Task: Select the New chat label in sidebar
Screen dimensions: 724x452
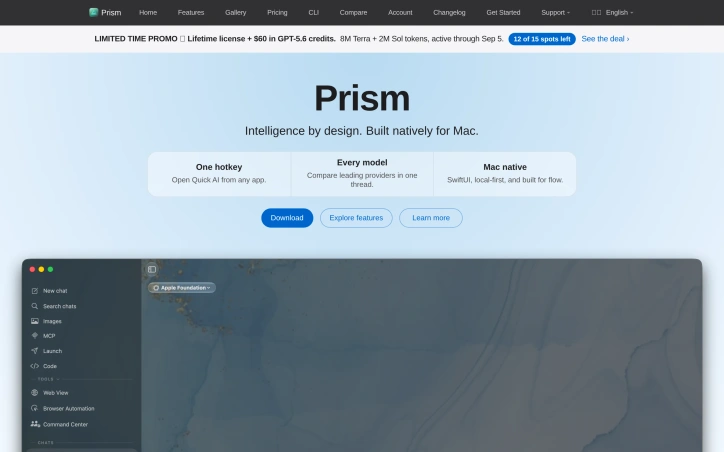Action: (55, 291)
